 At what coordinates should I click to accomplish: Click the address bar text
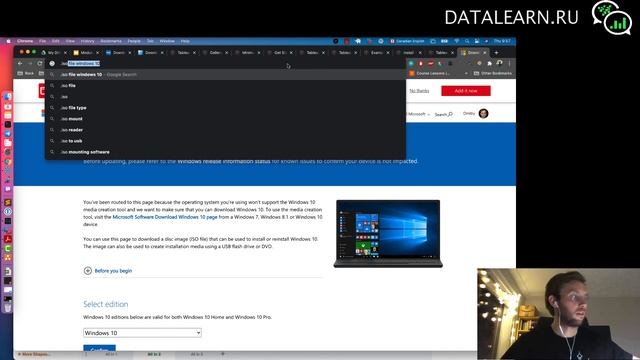[80, 64]
